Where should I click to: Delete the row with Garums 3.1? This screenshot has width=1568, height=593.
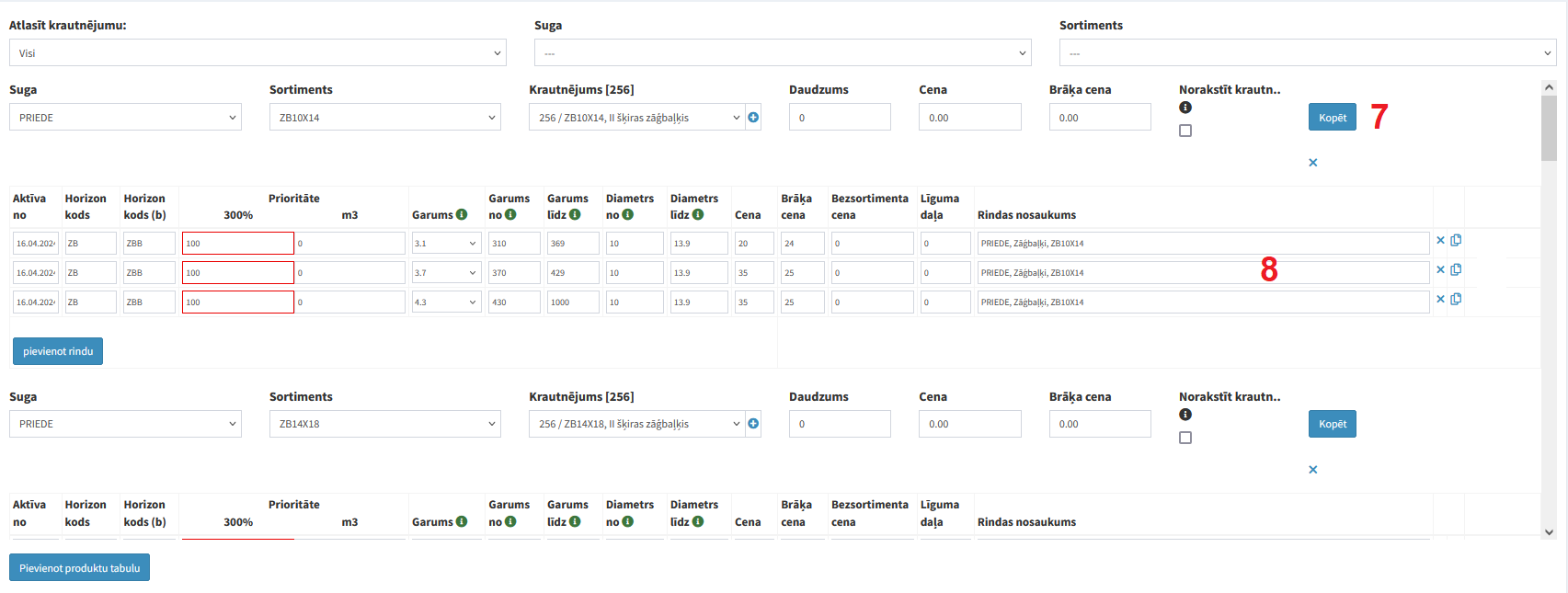[x=1440, y=241]
